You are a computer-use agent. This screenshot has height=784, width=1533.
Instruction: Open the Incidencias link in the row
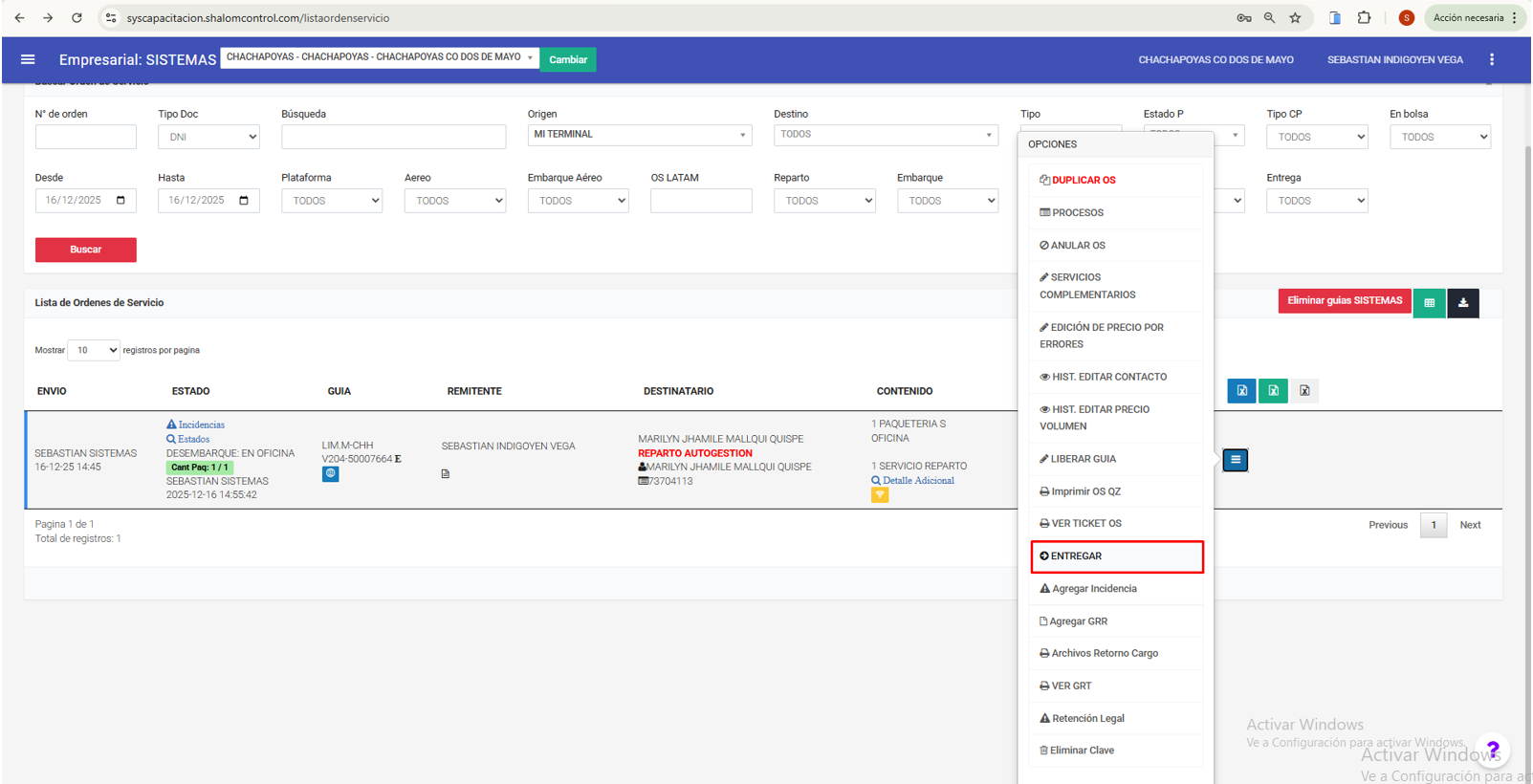[201, 425]
